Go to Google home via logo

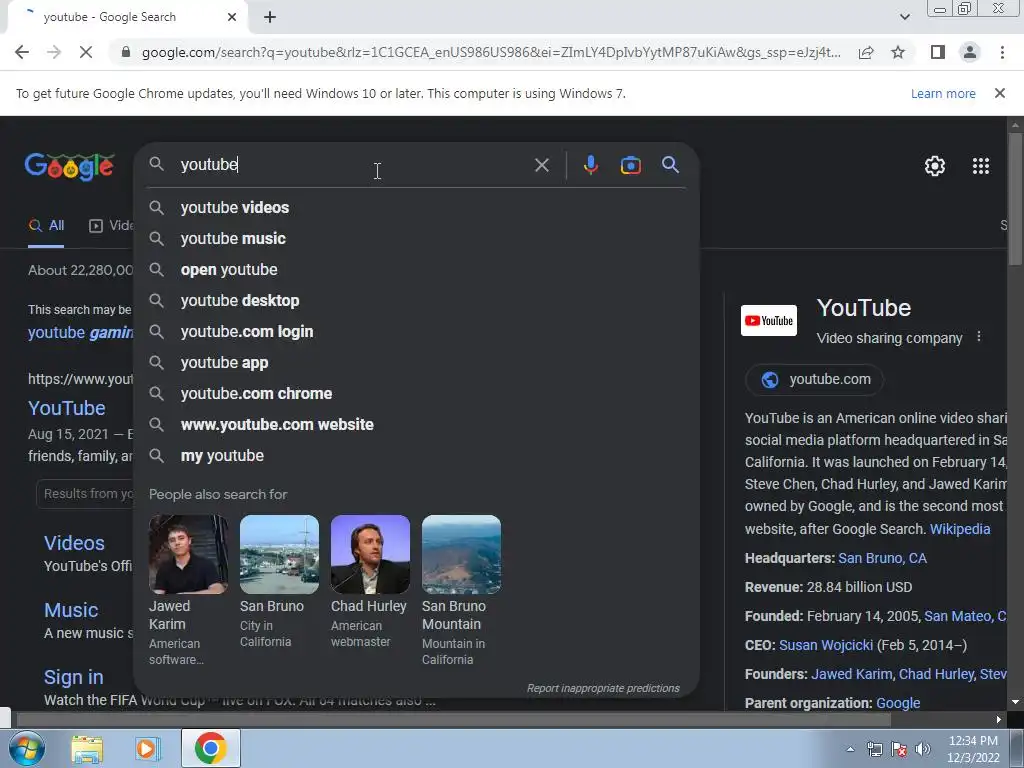coord(70,166)
